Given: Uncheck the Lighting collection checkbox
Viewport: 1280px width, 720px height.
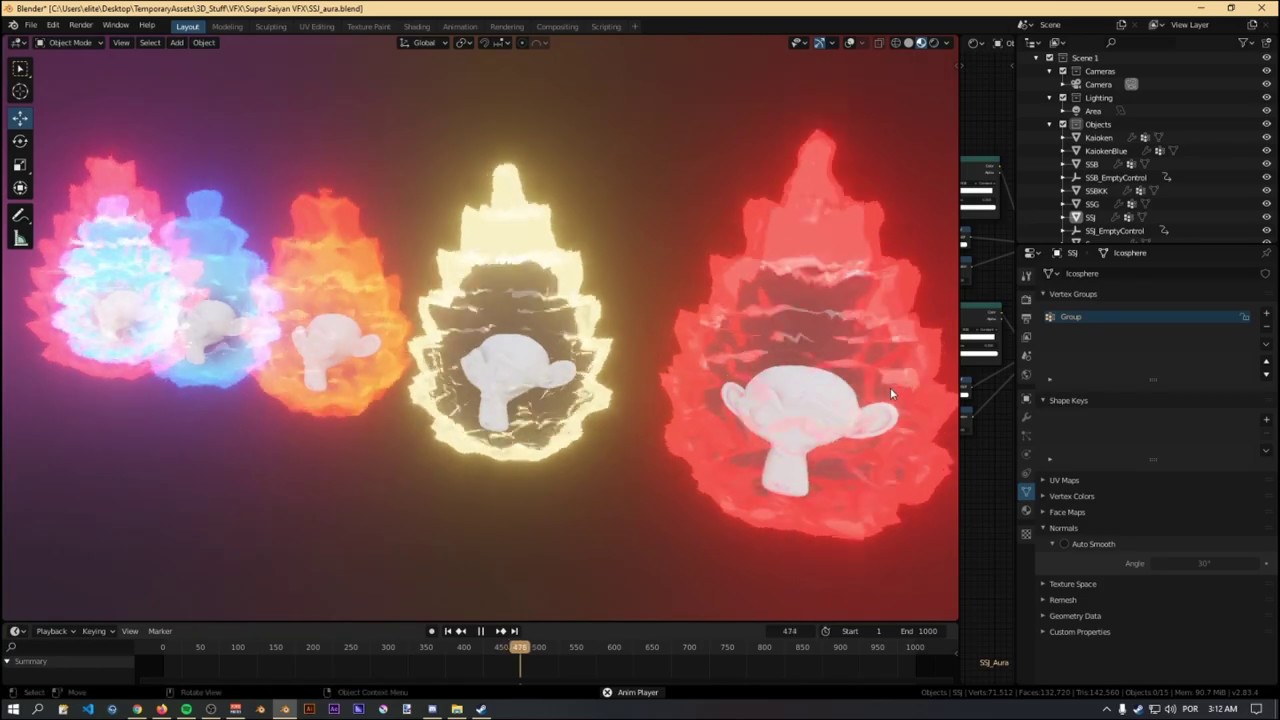Looking at the screenshot, I should coord(1062,98).
